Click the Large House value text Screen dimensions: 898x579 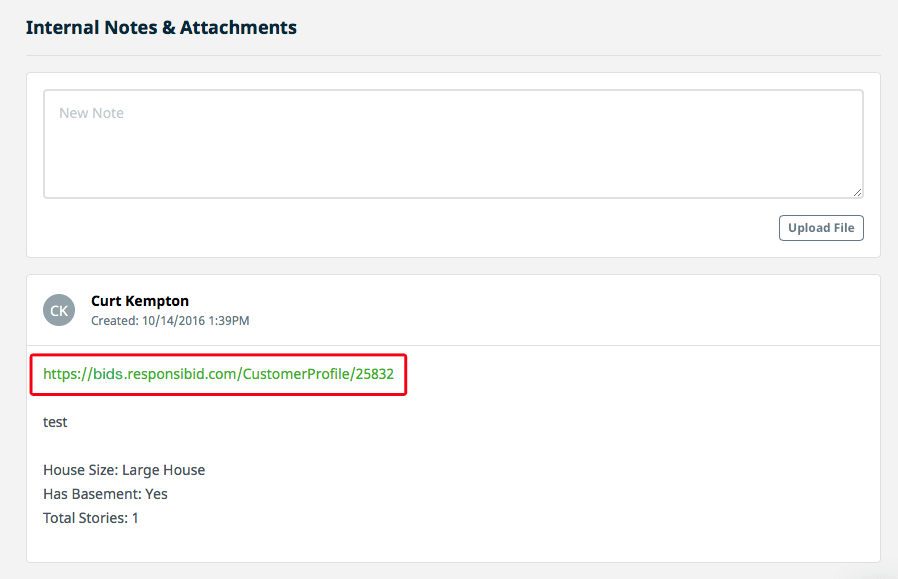click(x=164, y=470)
